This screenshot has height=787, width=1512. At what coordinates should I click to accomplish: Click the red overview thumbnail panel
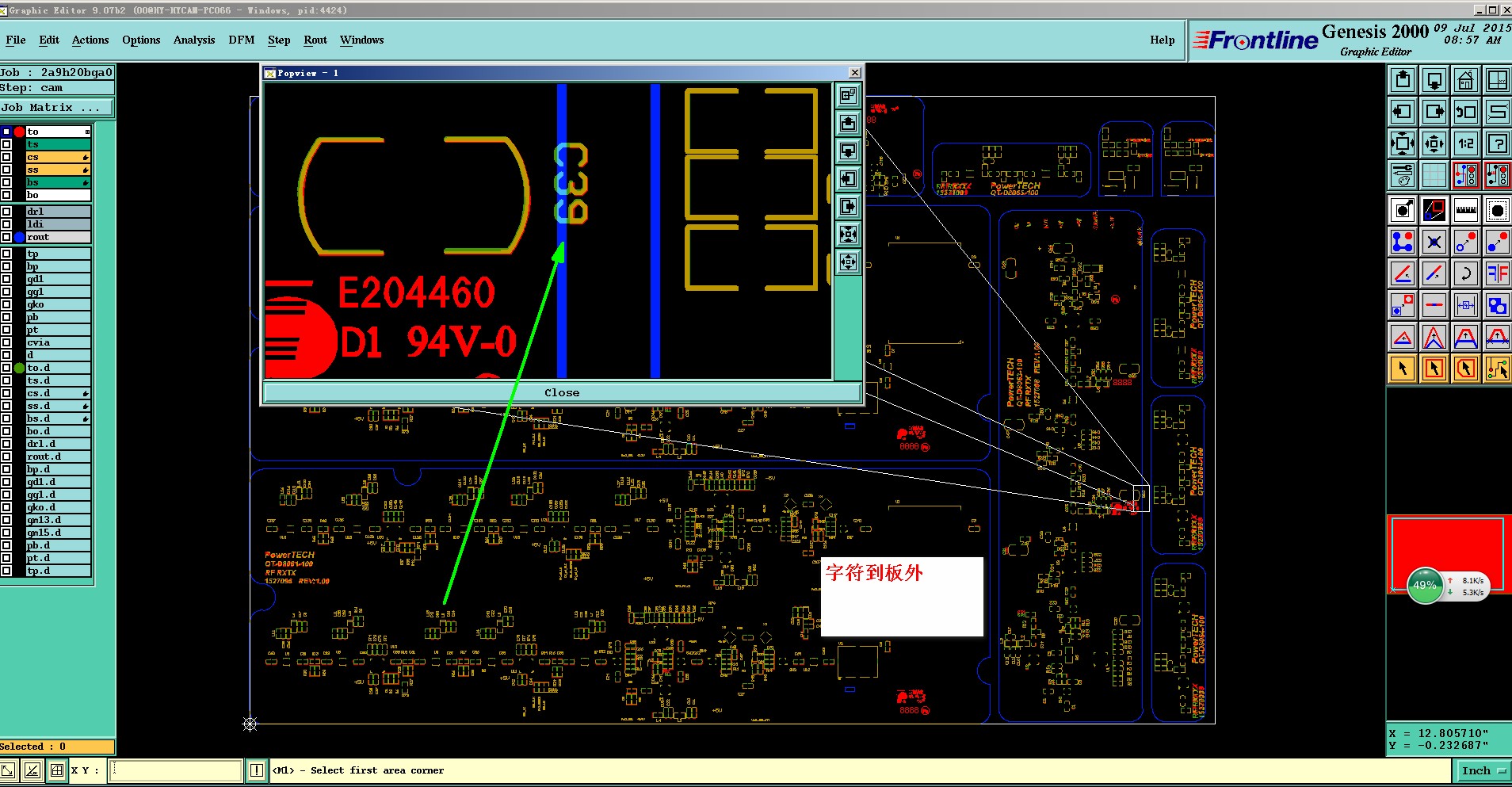click(1449, 553)
